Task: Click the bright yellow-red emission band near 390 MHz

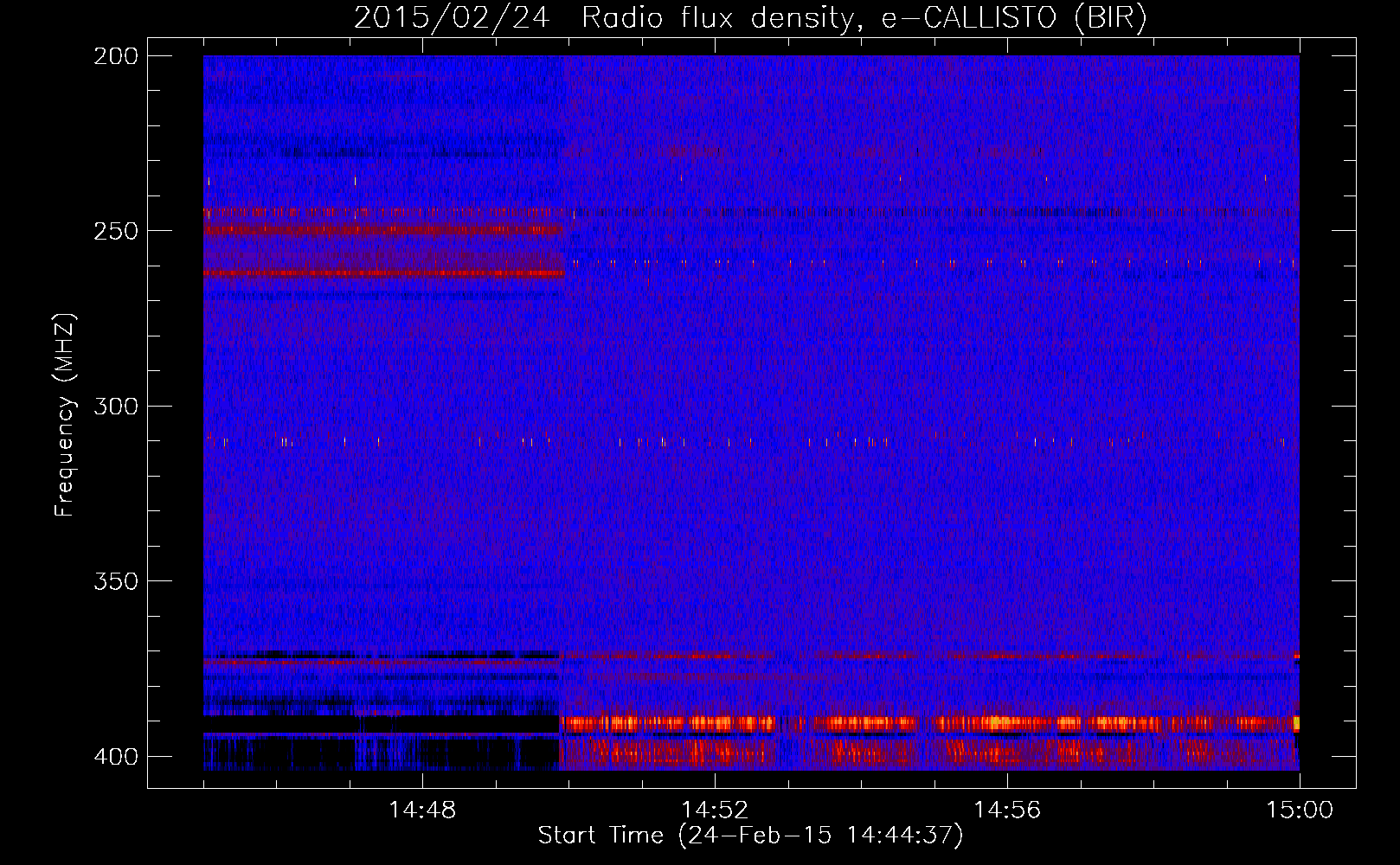Action: tap(930, 723)
